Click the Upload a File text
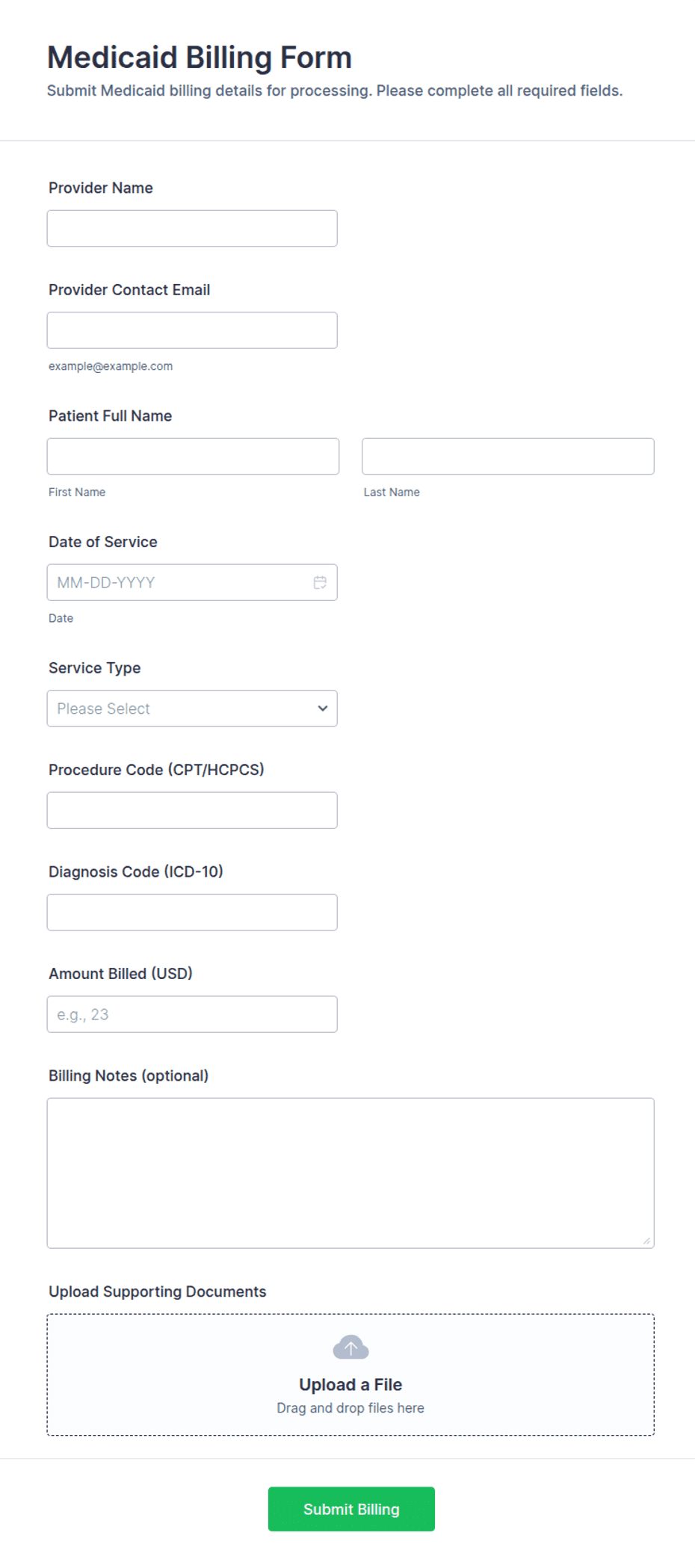Screen dimensions: 695x1568 [350, 1384]
